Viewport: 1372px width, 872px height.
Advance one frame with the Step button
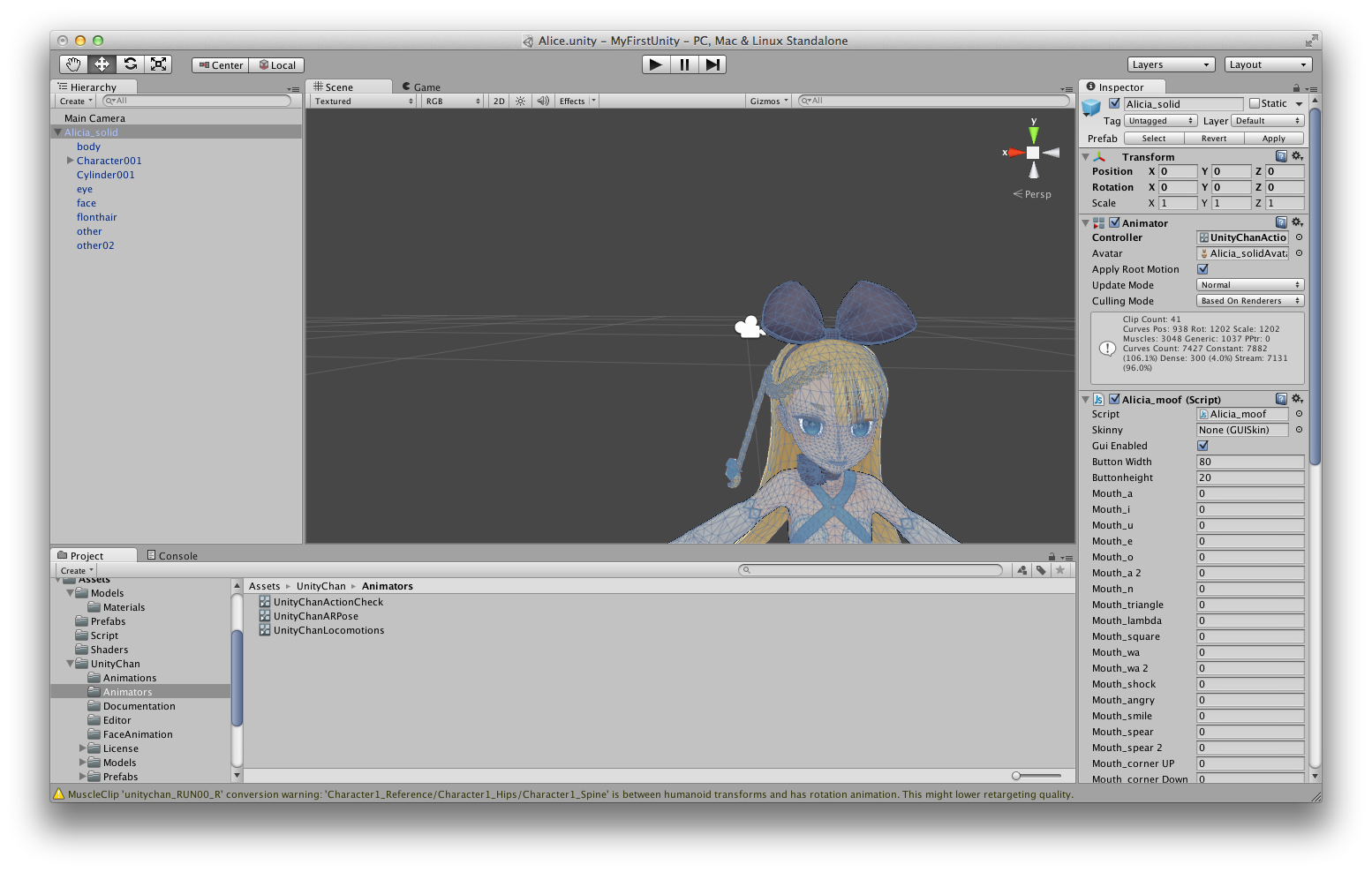(x=712, y=64)
